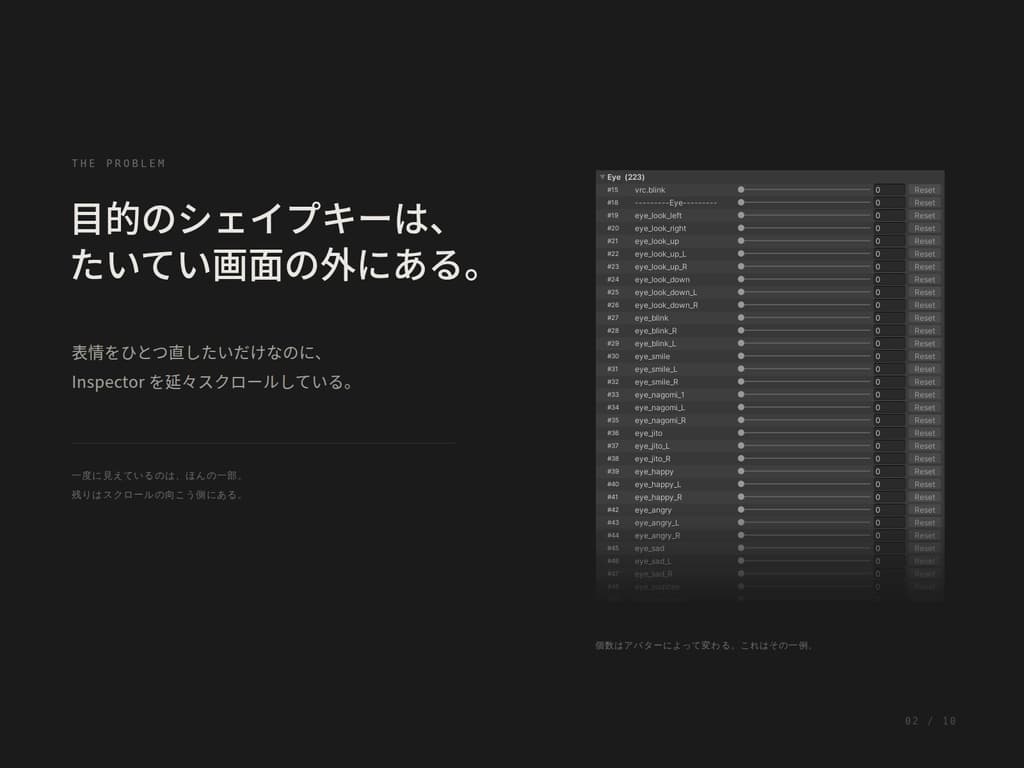Select the eye_smile label
Screen dimensions: 1024x768
click(x=652, y=357)
